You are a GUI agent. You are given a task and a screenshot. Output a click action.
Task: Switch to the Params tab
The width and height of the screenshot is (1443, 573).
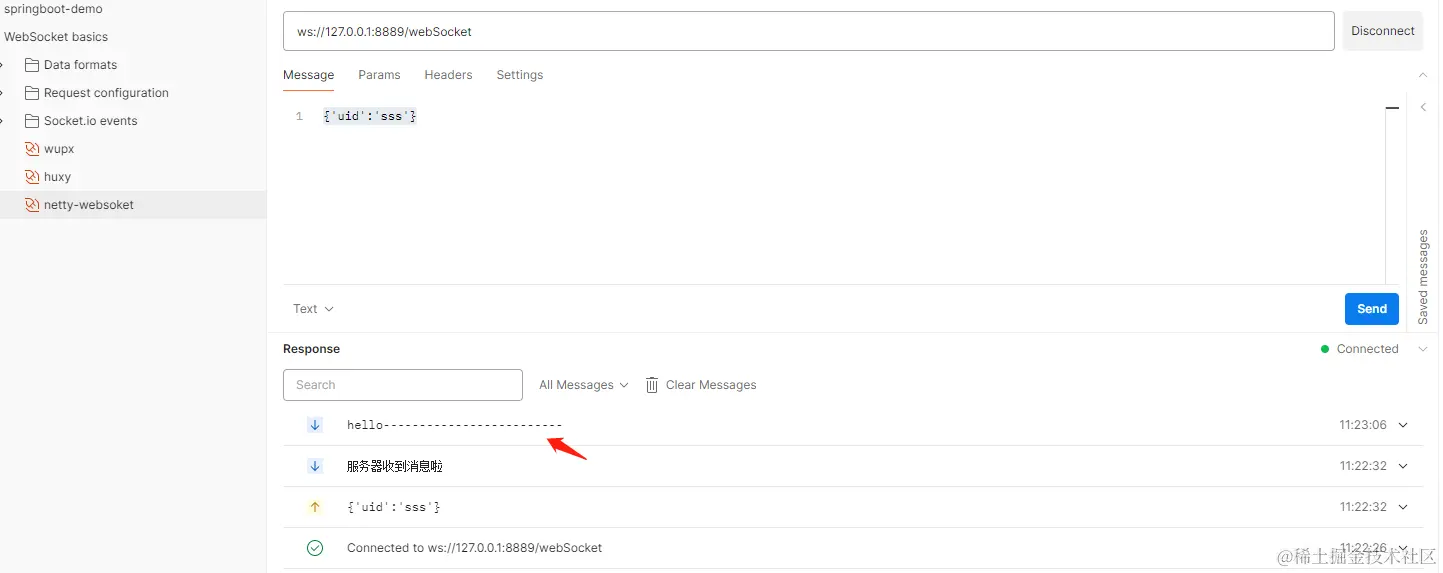(379, 75)
